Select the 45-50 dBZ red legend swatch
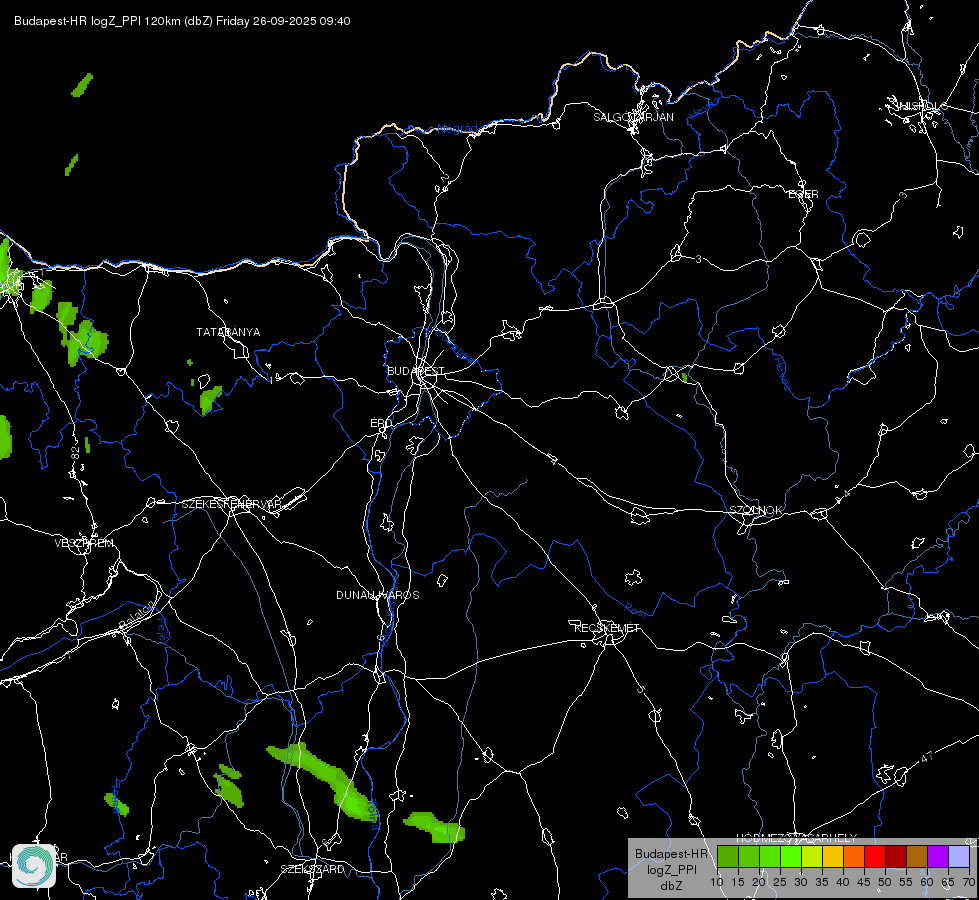Screen dimensions: 979x900 point(875,857)
